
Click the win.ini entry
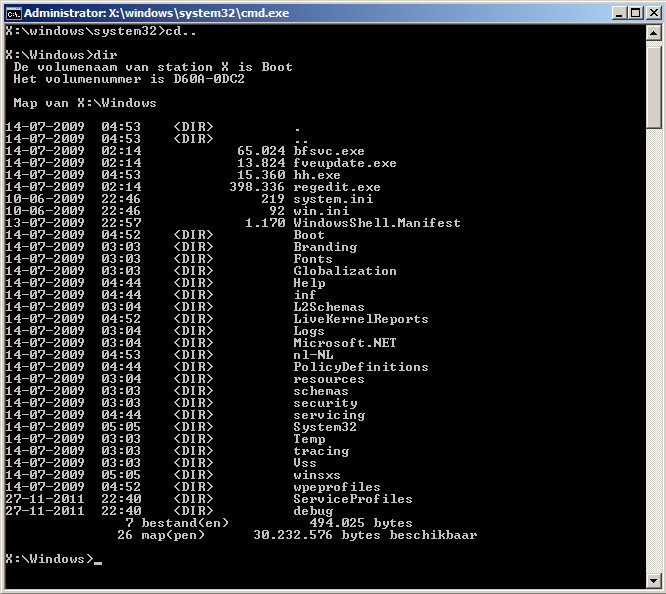(321, 211)
